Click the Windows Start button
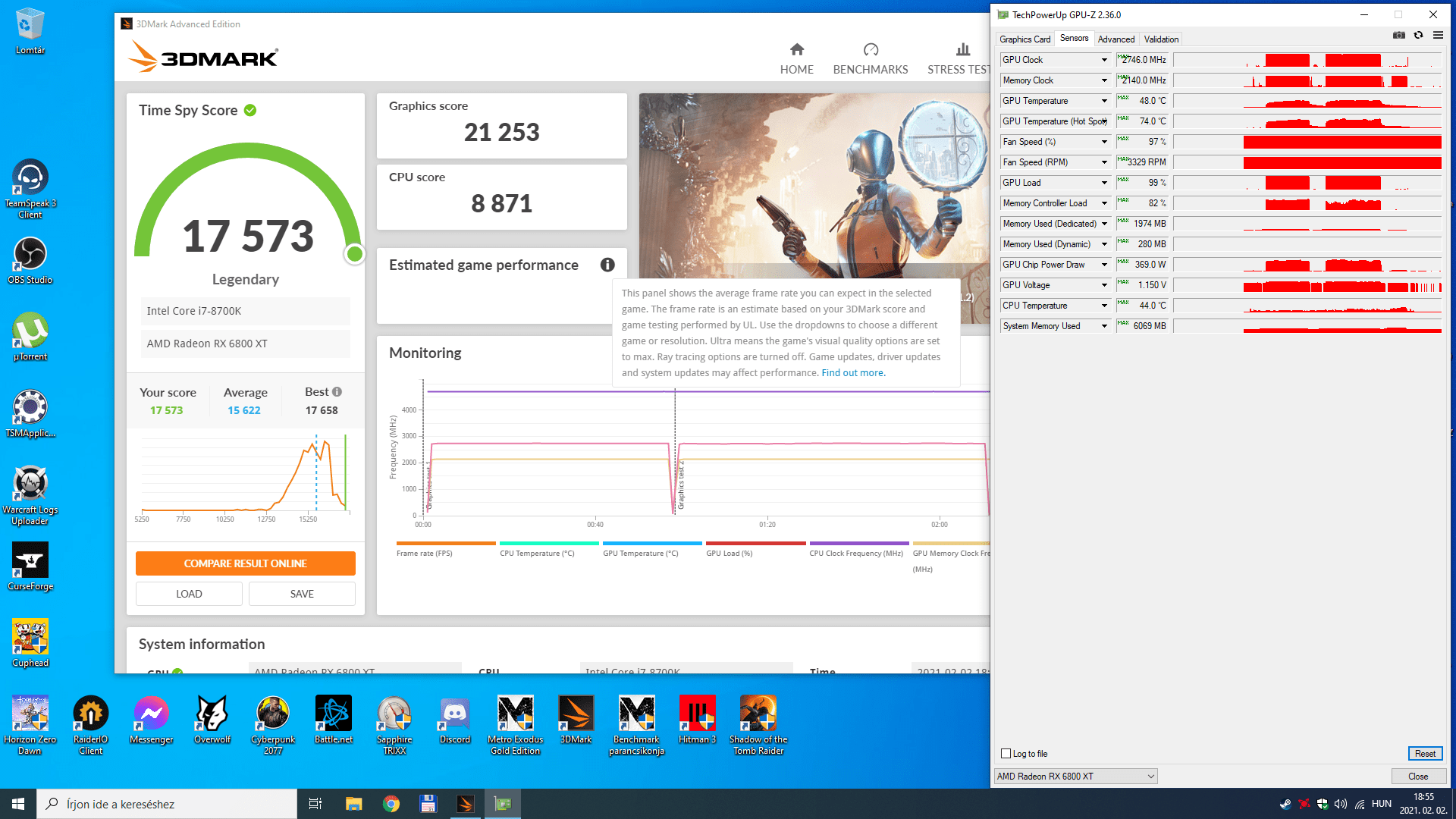 pyautogui.click(x=18, y=804)
